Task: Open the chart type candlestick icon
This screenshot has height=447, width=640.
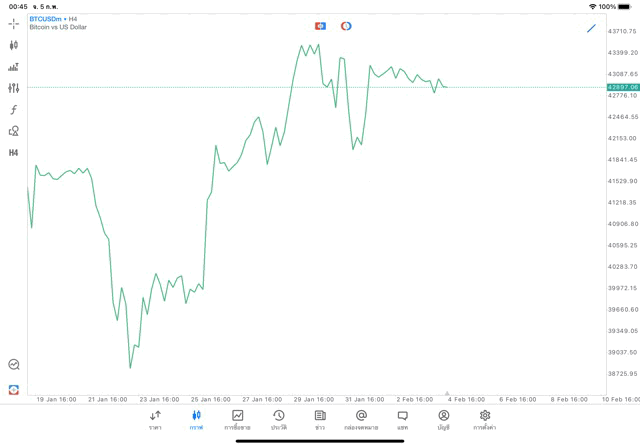Action: pyautogui.click(x=14, y=45)
